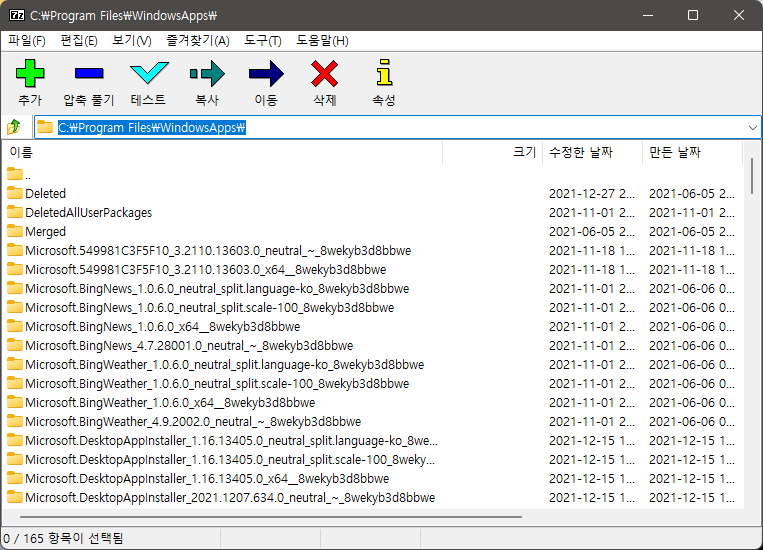Click the green plus 추가 (Add) icon

pyautogui.click(x=30, y=73)
